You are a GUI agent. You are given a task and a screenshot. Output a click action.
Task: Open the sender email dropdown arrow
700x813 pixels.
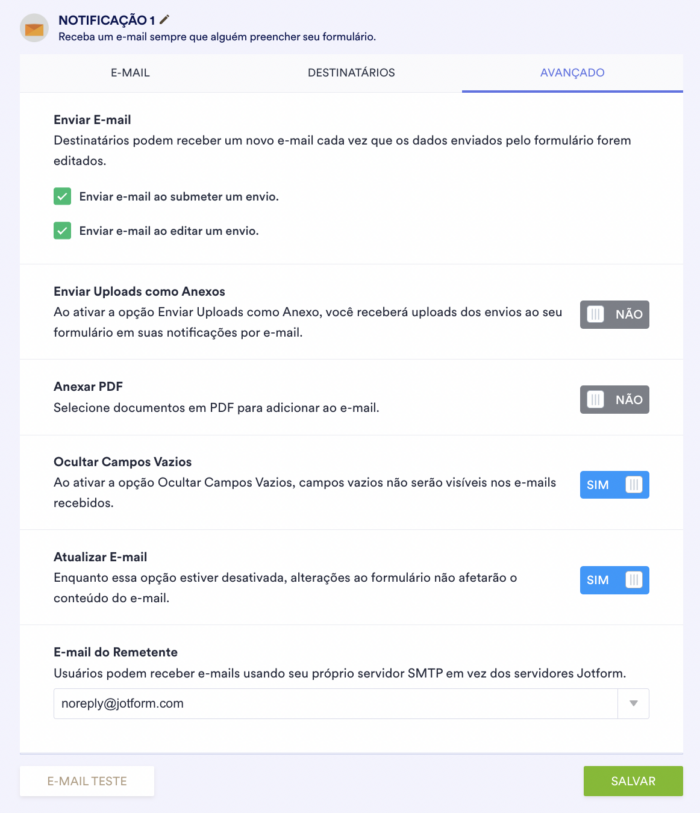tap(633, 703)
